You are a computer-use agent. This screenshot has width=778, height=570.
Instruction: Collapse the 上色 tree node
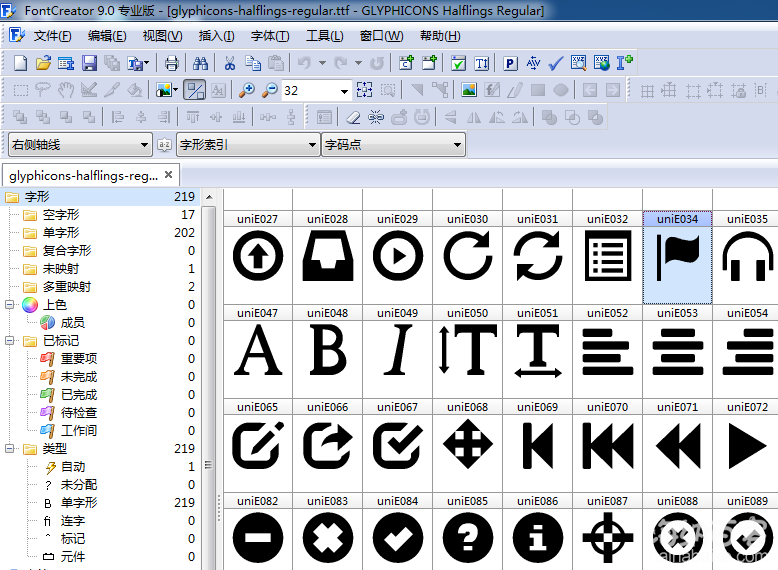pyautogui.click(x=9, y=305)
